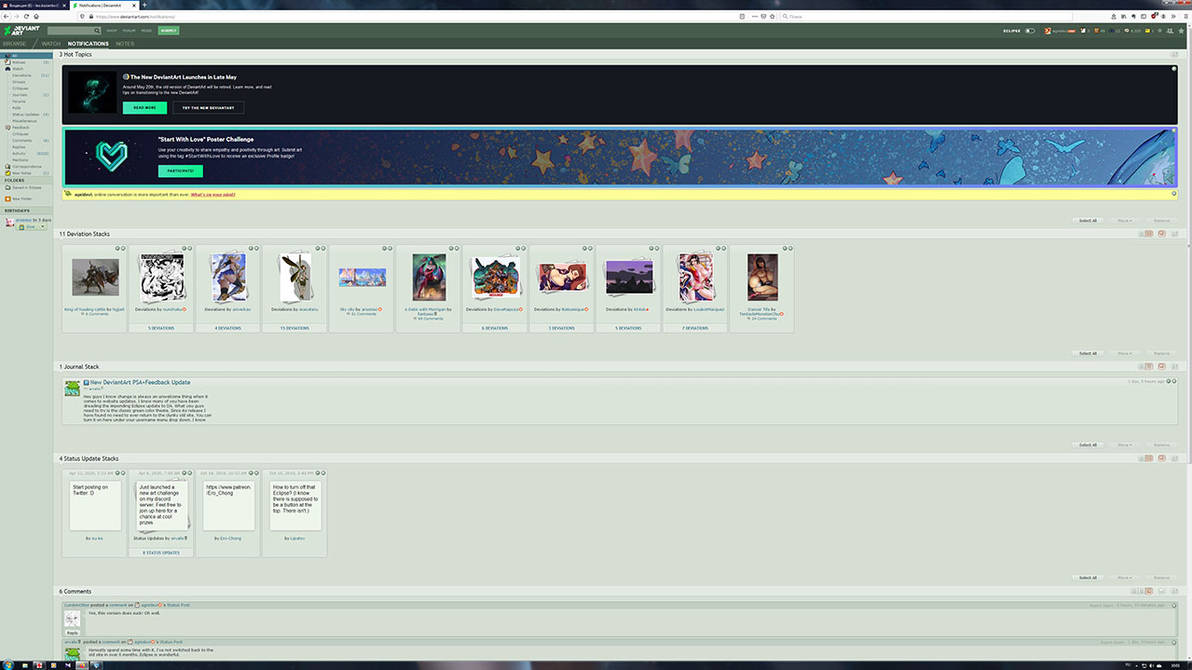Viewport: 1192px width, 670px height.
Task: Toggle the Eclipse switch
Action: (1030, 30)
